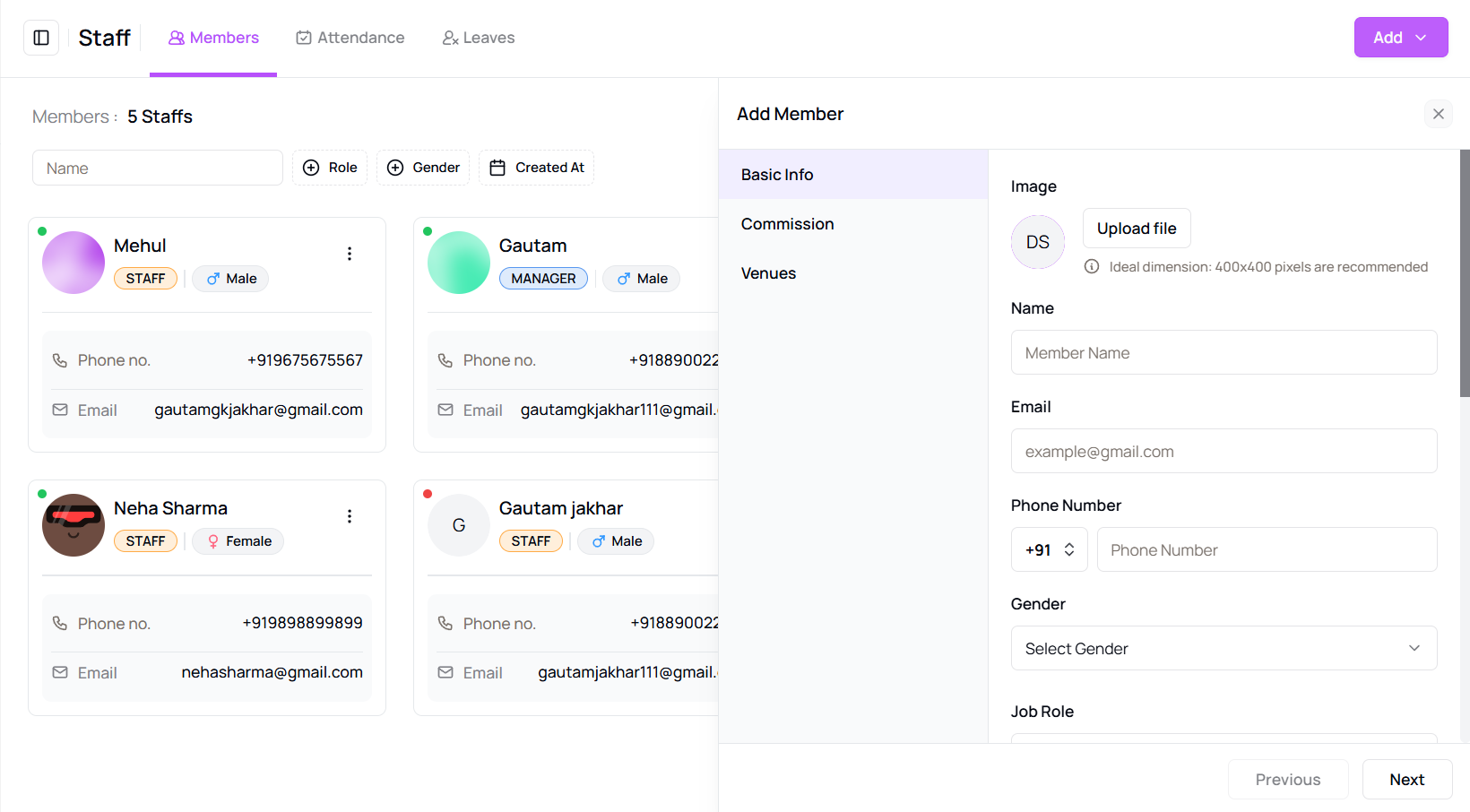
Task: Toggle the sidebar panel icon
Action: click(x=41, y=38)
